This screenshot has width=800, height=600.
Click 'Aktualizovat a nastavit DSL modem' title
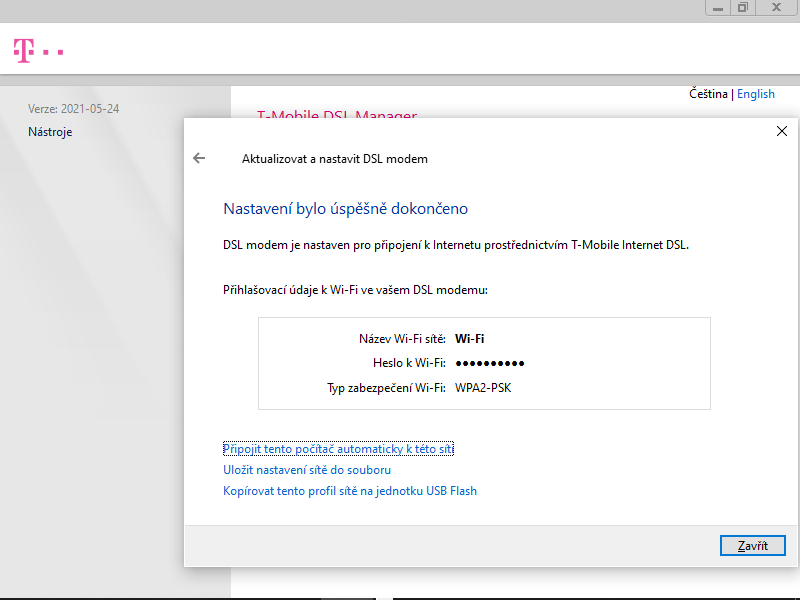tap(335, 159)
